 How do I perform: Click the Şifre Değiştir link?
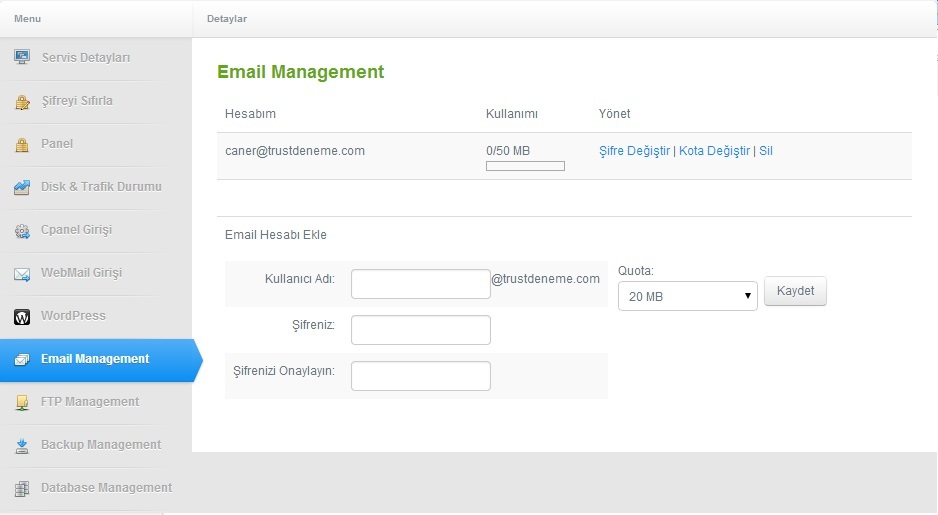634,151
